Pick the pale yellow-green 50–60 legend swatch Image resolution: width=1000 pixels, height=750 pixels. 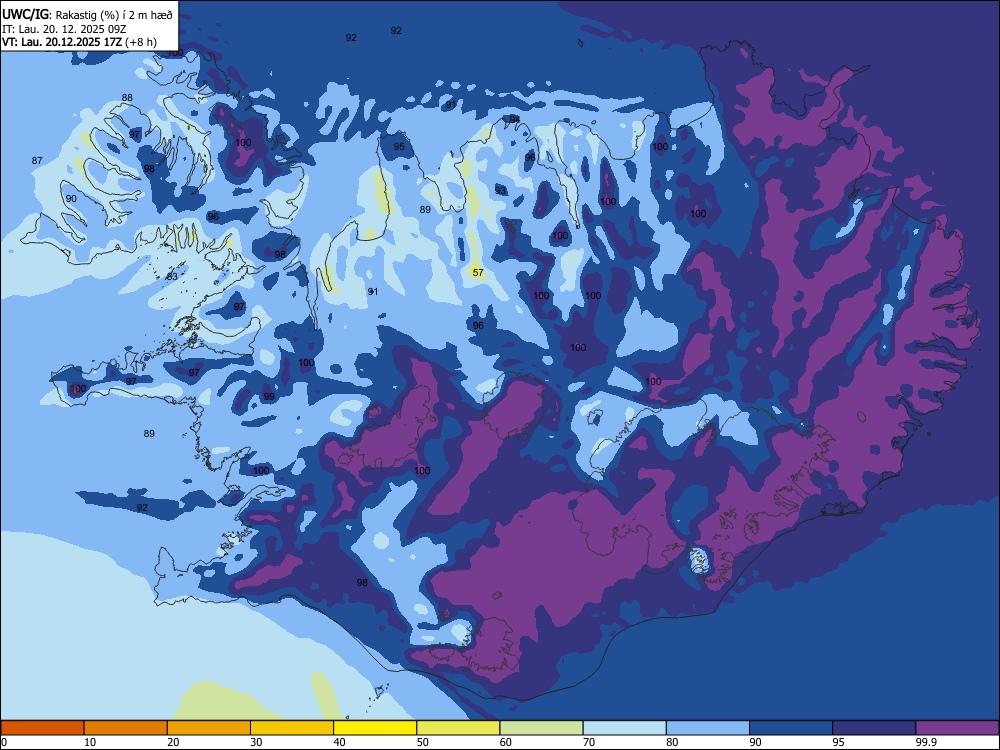[458, 728]
